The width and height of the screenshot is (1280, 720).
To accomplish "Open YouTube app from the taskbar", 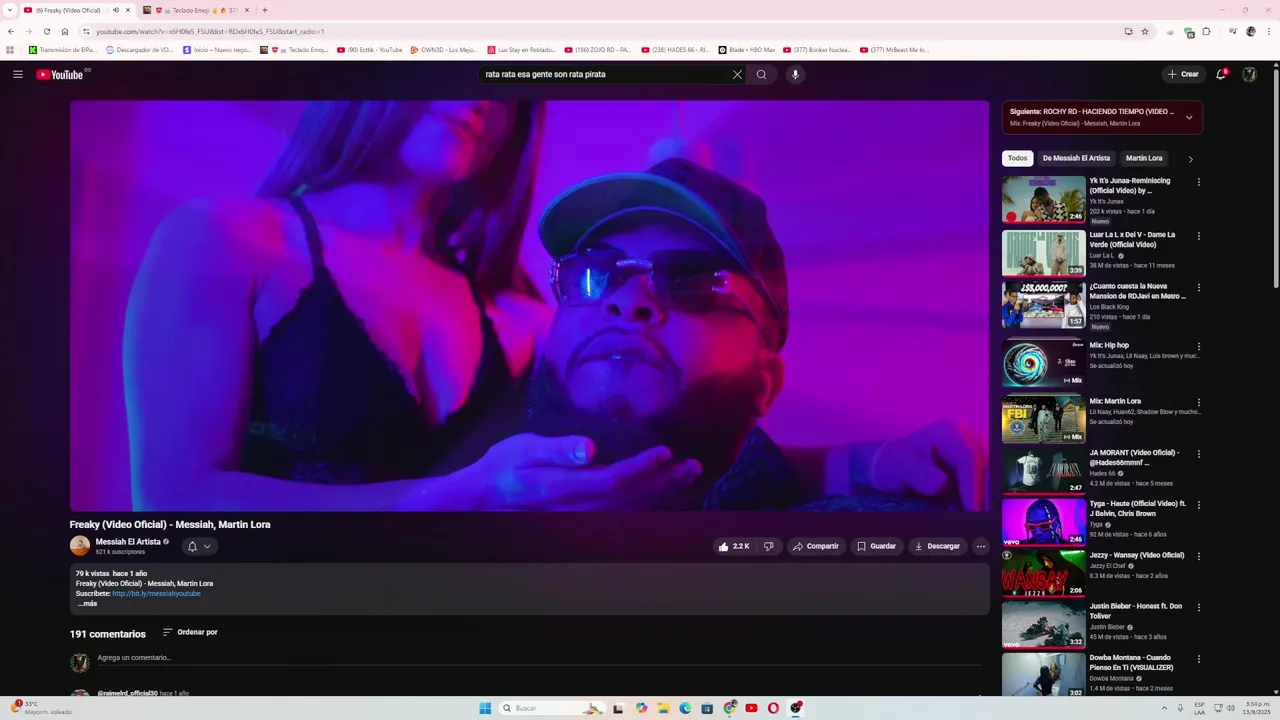I will click(x=751, y=708).
